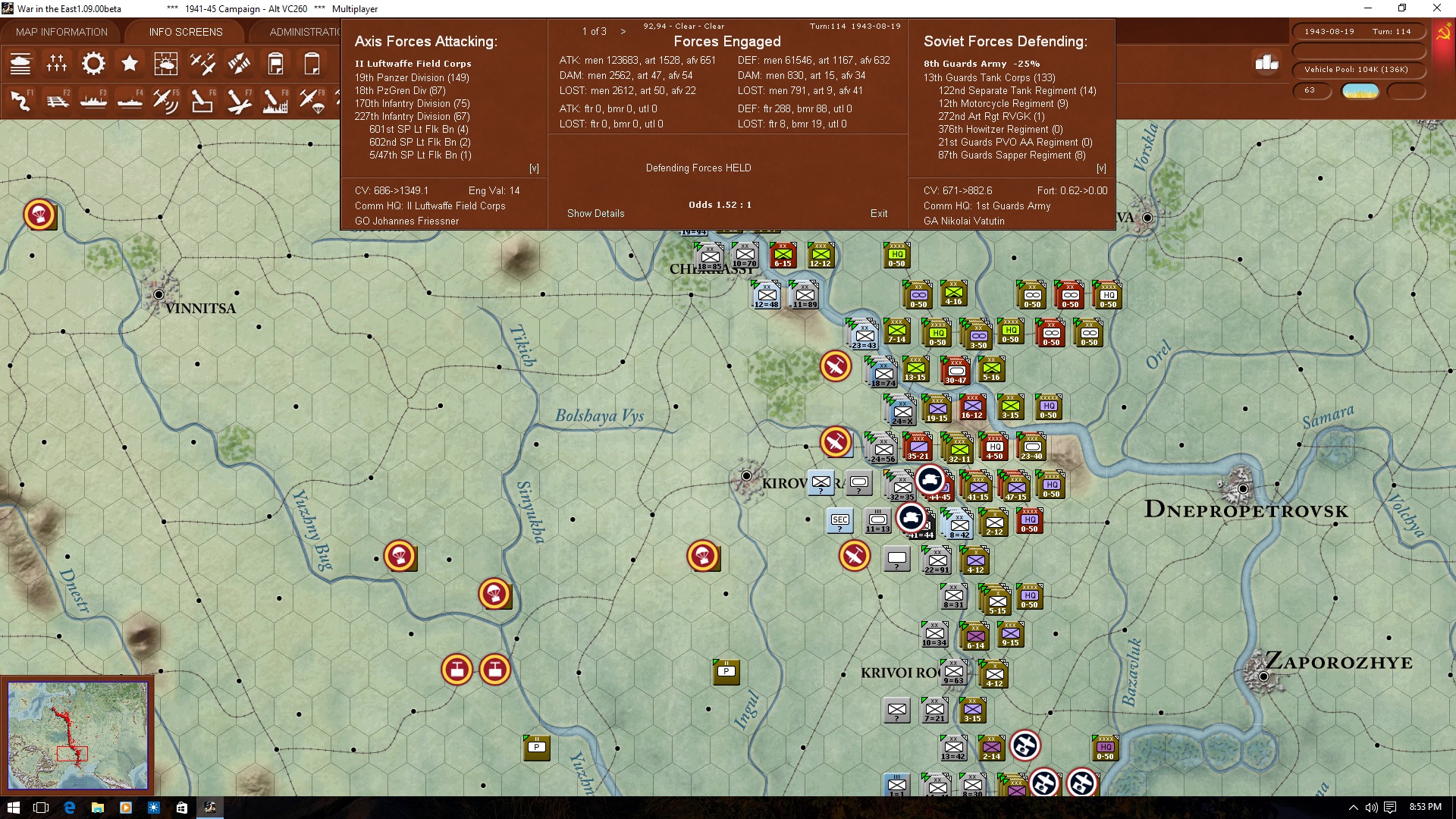Expand the Axis attacking forces list

coord(534,168)
